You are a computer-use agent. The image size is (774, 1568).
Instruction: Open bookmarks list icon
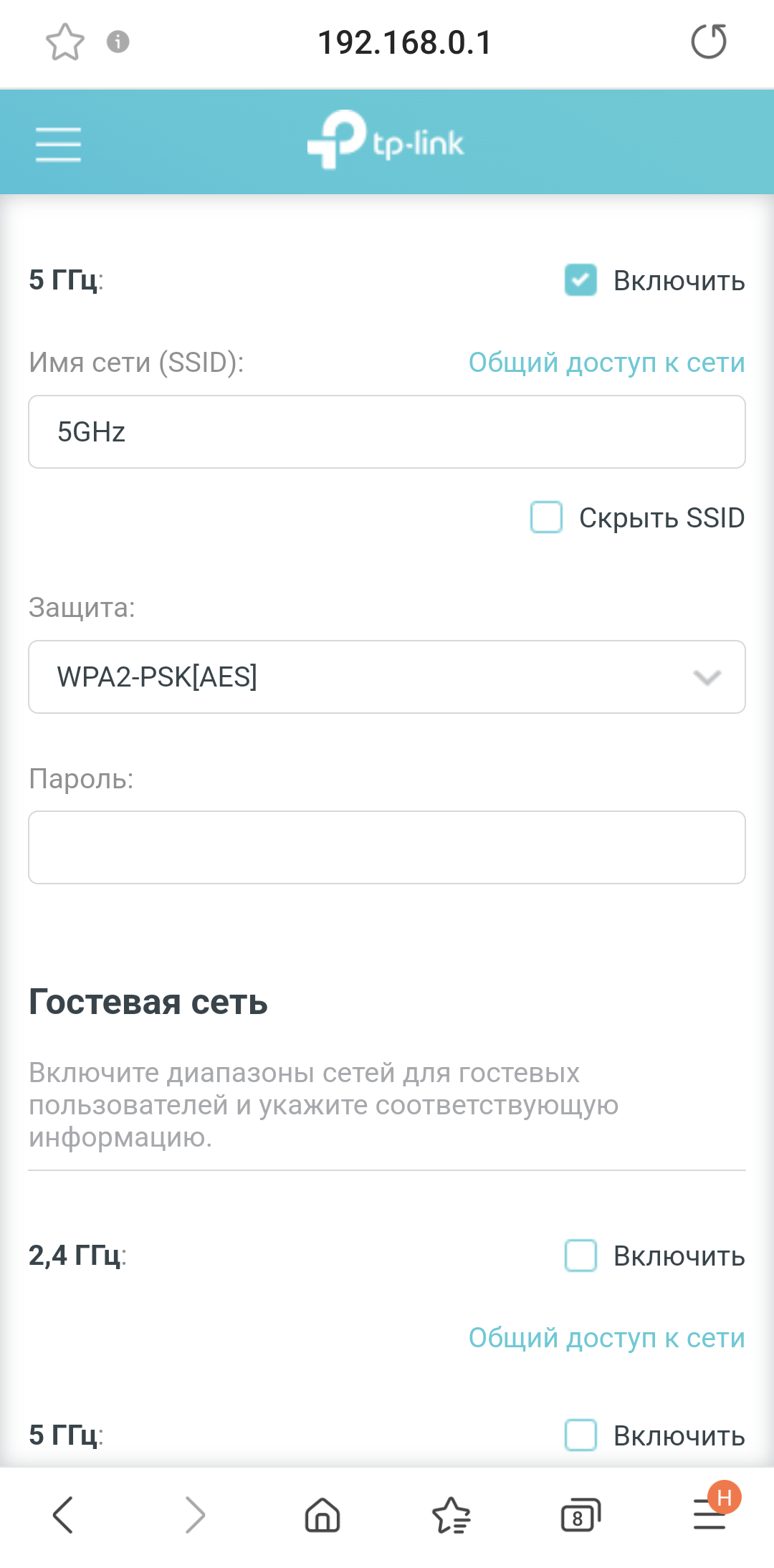pyautogui.click(x=451, y=1515)
